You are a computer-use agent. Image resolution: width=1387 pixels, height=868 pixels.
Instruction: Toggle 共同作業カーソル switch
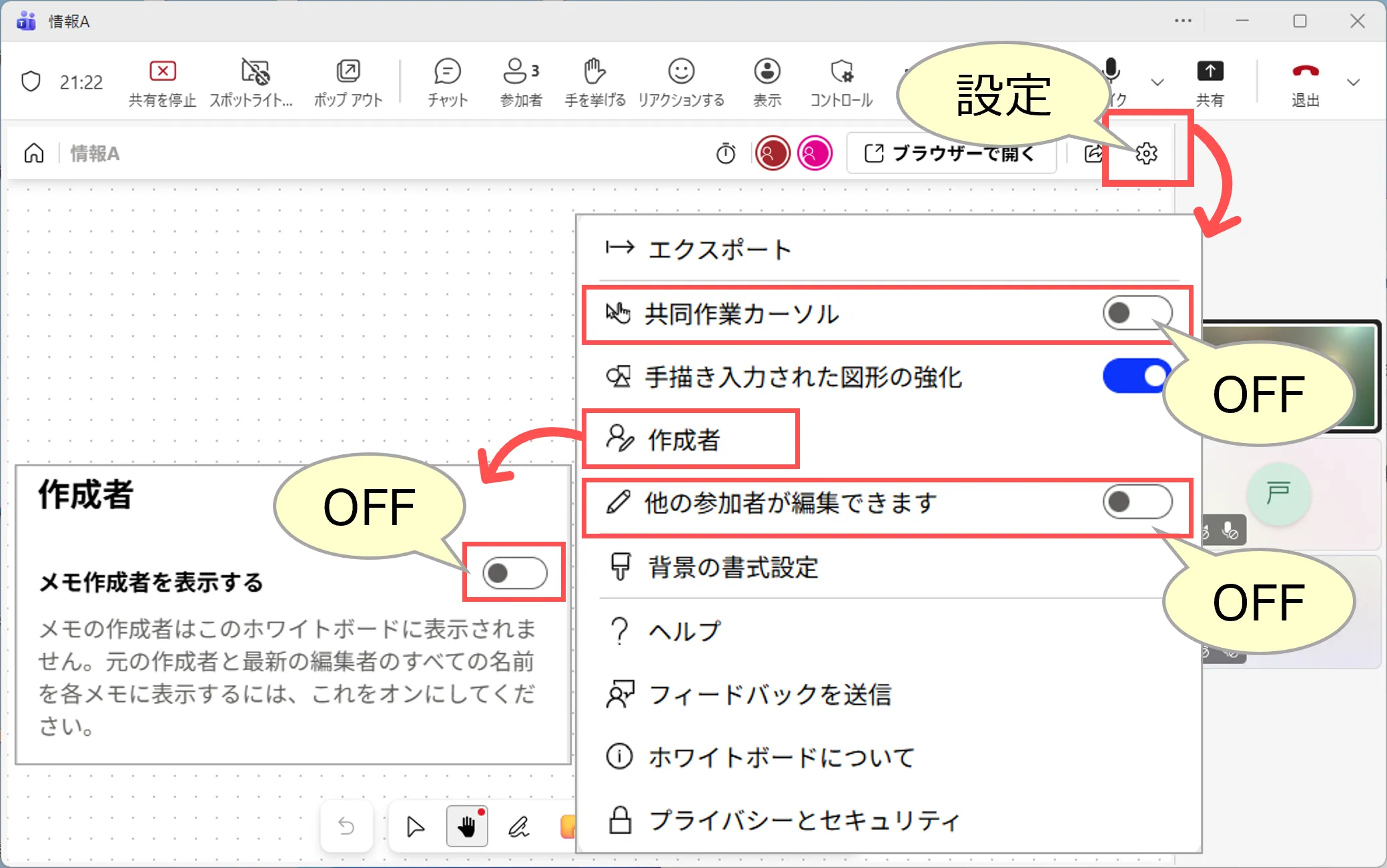1136,313
